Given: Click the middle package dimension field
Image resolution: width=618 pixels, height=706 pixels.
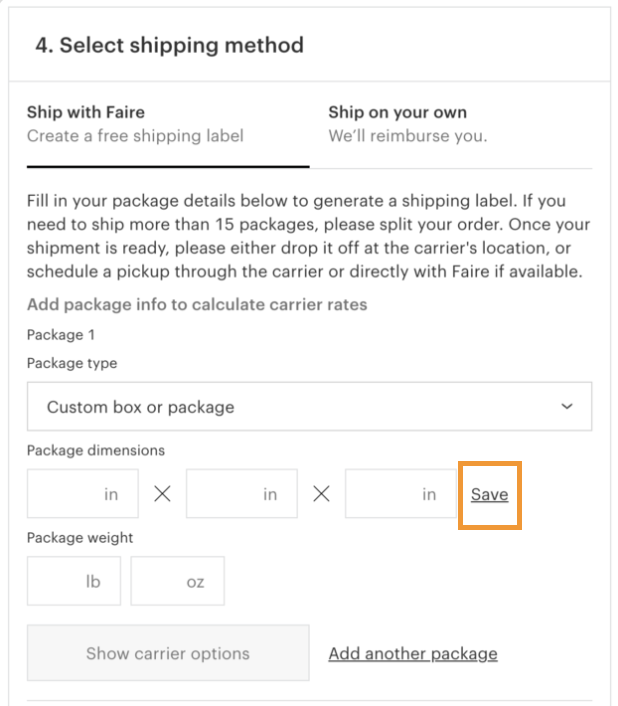Looking at the screenshot, I should point(241,494).
